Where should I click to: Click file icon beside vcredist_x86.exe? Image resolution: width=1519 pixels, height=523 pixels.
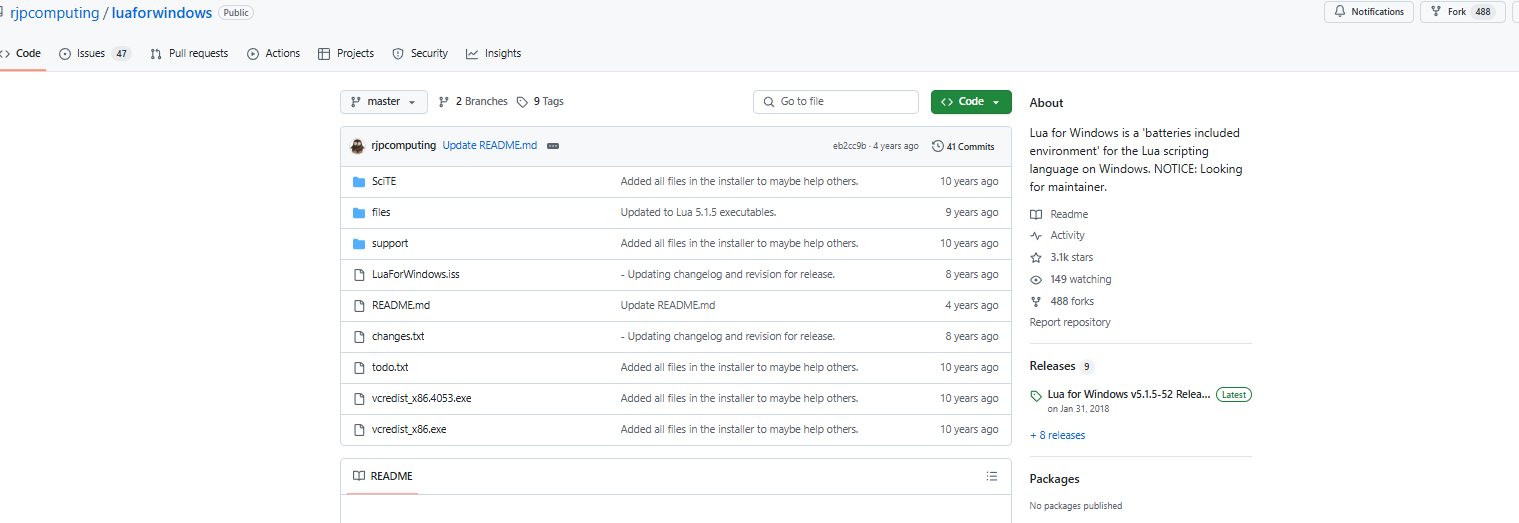359,430
